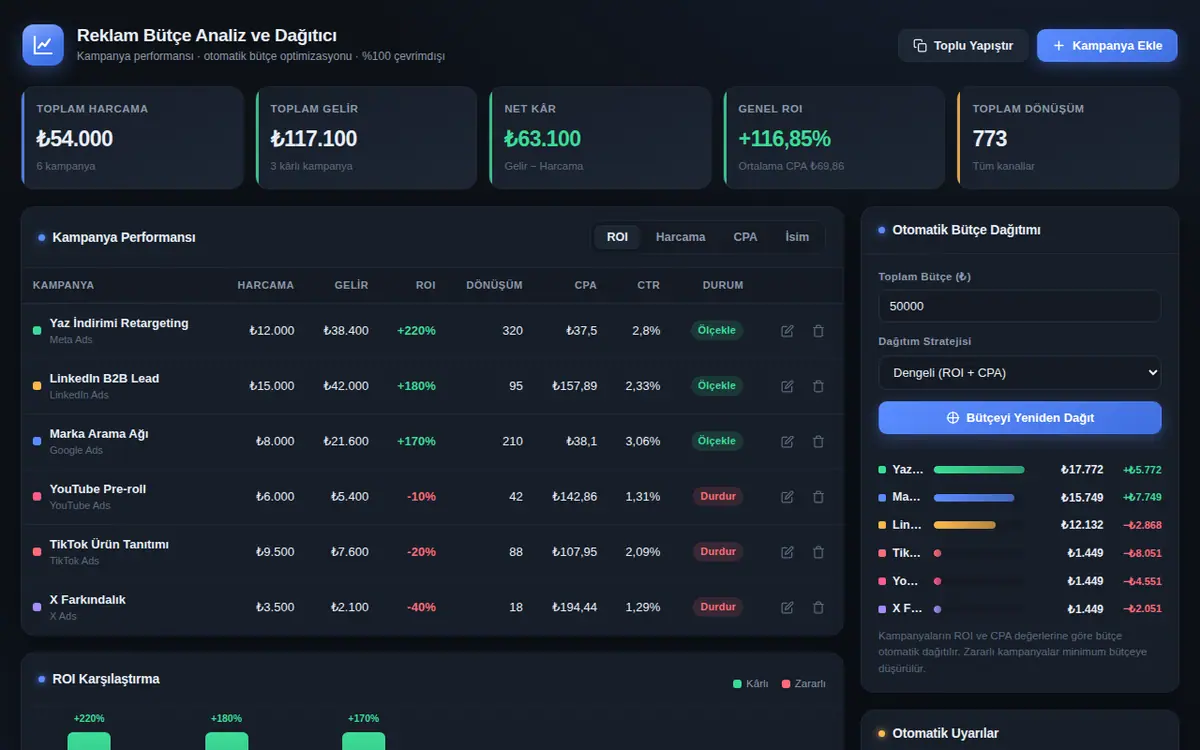Delete the Marka Arama Ağı campaign

818,441
